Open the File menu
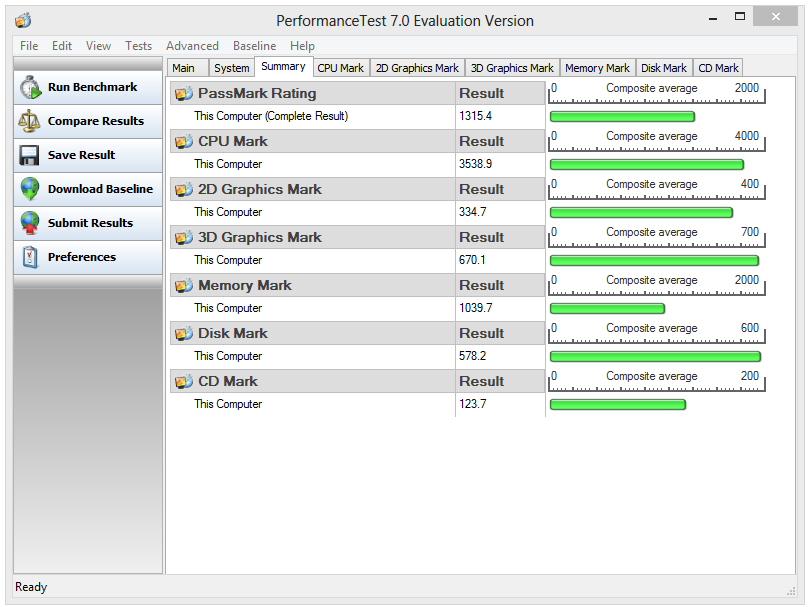 [29, 46]
